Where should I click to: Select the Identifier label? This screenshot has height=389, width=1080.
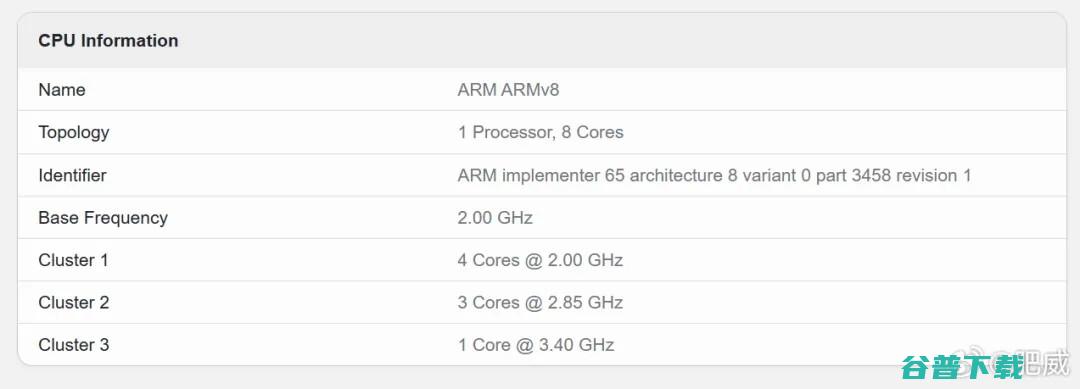72,175
